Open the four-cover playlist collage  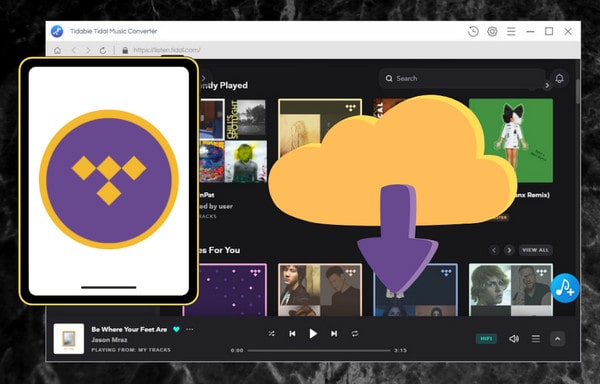(x=233, y=140)
